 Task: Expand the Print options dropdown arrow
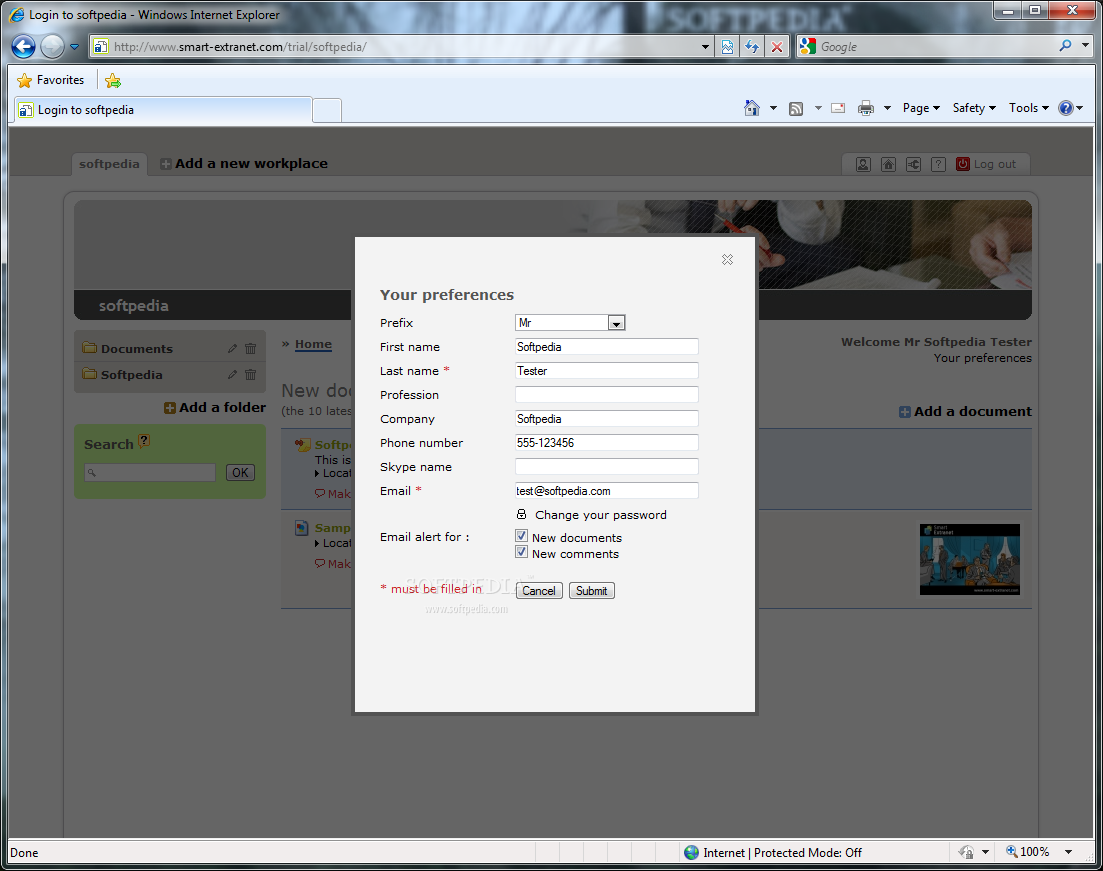click(x=887, y=108)
